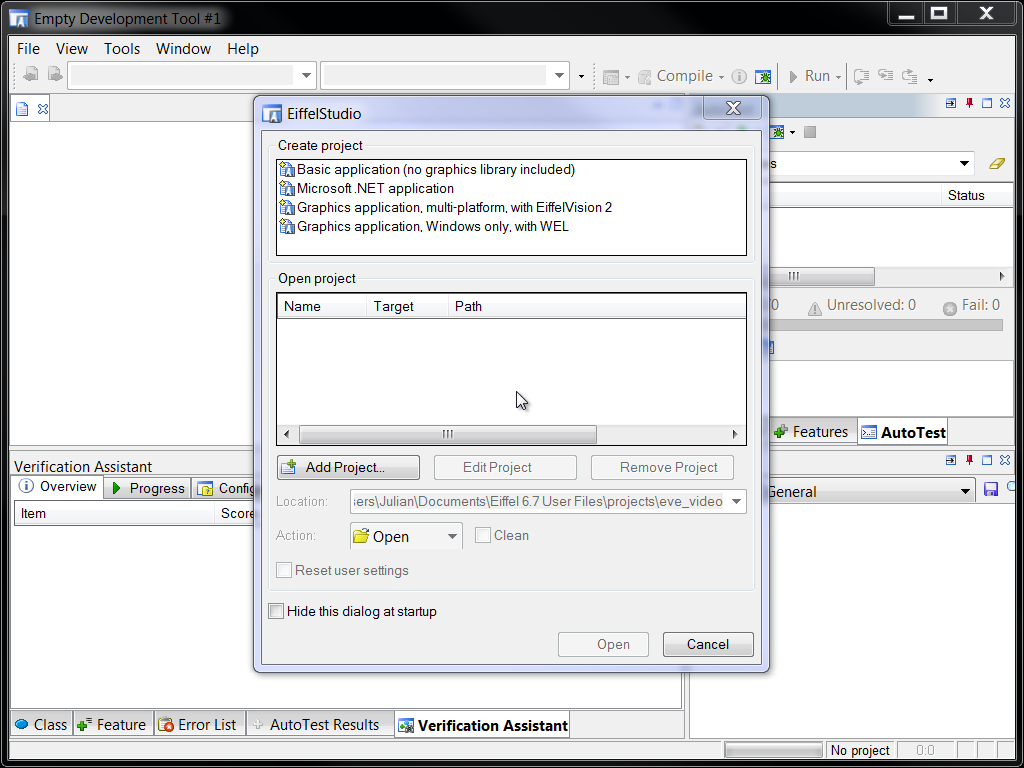Click the green bug icon in the main toolbar

click(762, 76)
